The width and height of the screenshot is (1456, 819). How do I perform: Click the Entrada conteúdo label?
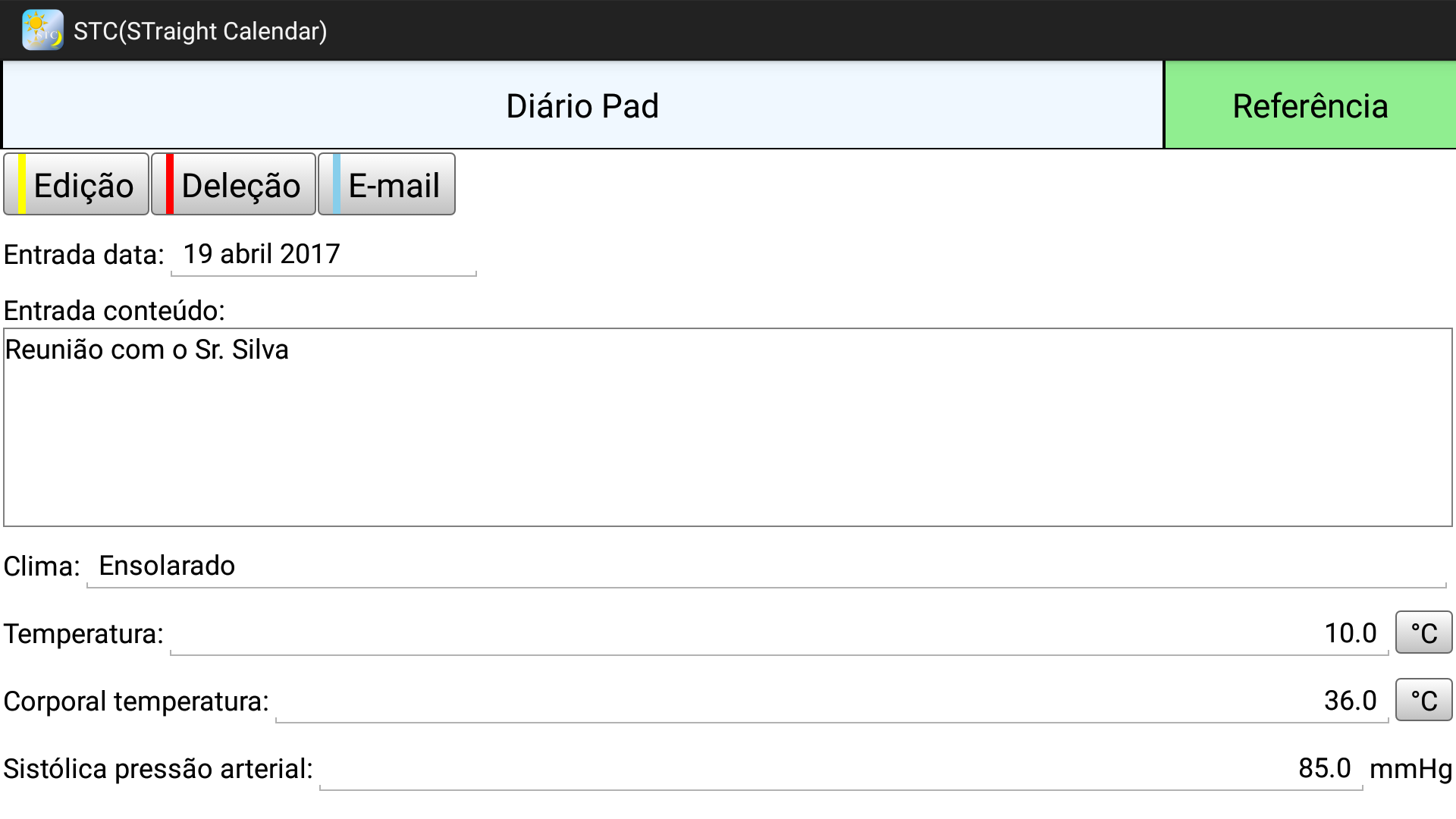(x=115, y=311)
